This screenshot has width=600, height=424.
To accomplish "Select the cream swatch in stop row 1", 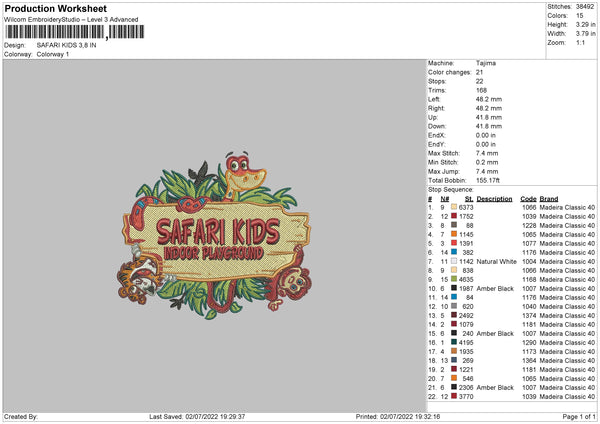I will (x=454, y=207).
